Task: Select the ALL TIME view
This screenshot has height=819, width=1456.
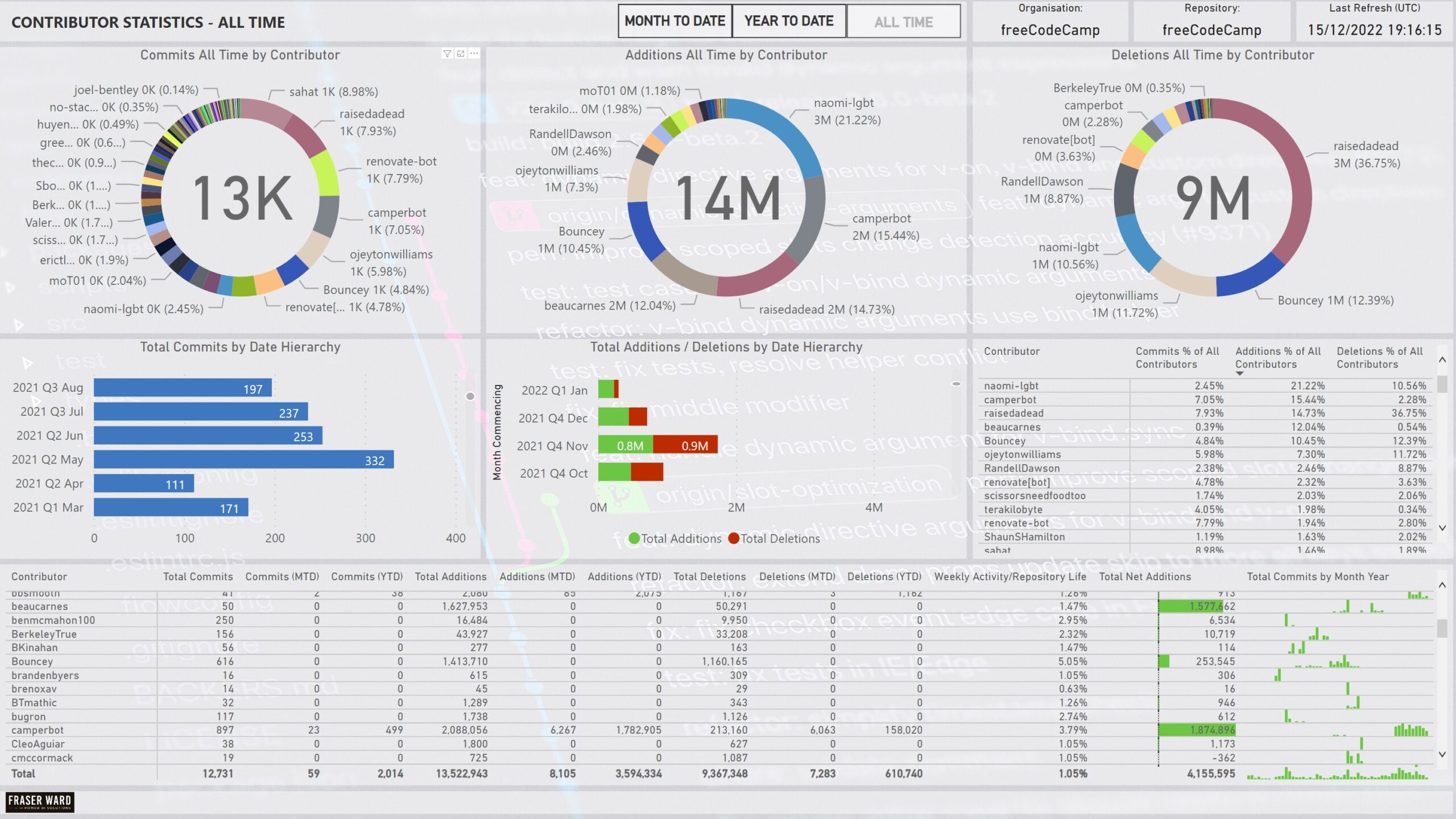Action: (903, 22)
